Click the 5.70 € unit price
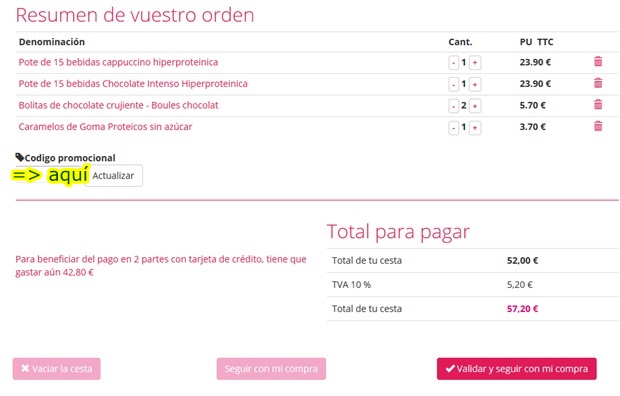 (x=532, y=105)
